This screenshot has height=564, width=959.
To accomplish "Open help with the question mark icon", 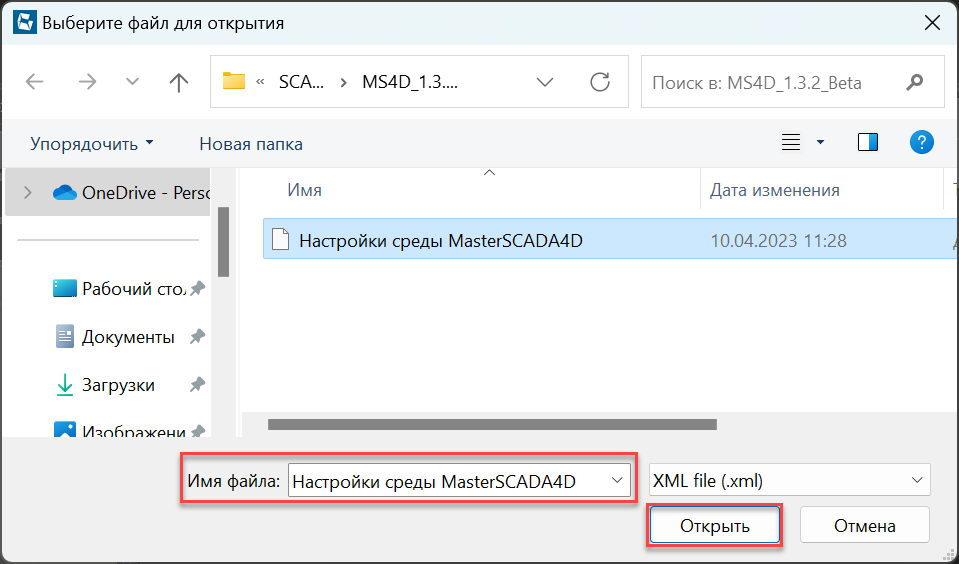I will [922, 143].
